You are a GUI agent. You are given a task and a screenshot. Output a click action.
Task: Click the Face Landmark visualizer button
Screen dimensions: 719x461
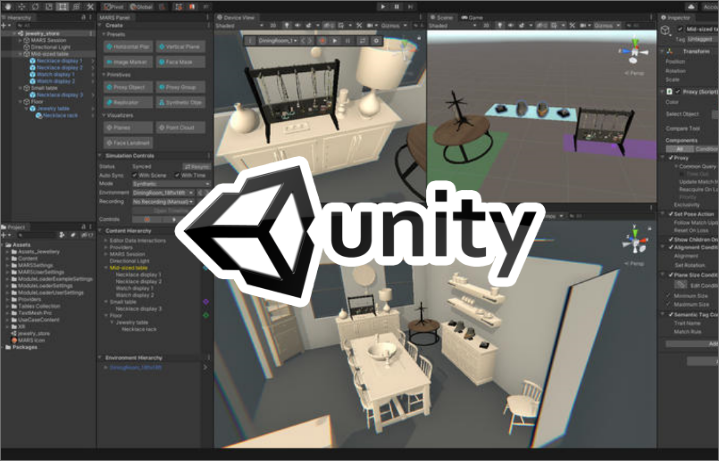(128, 143)
